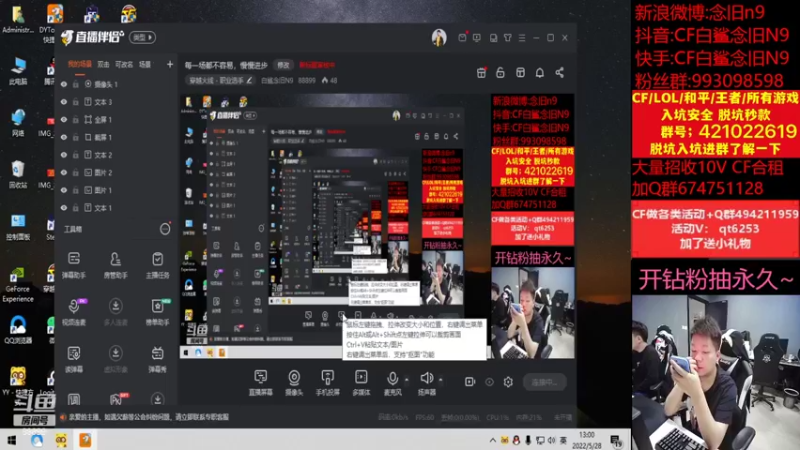Hide the 摄像头 1 source
The height and width of the screenshot is (450, 800).
[64, 84]
